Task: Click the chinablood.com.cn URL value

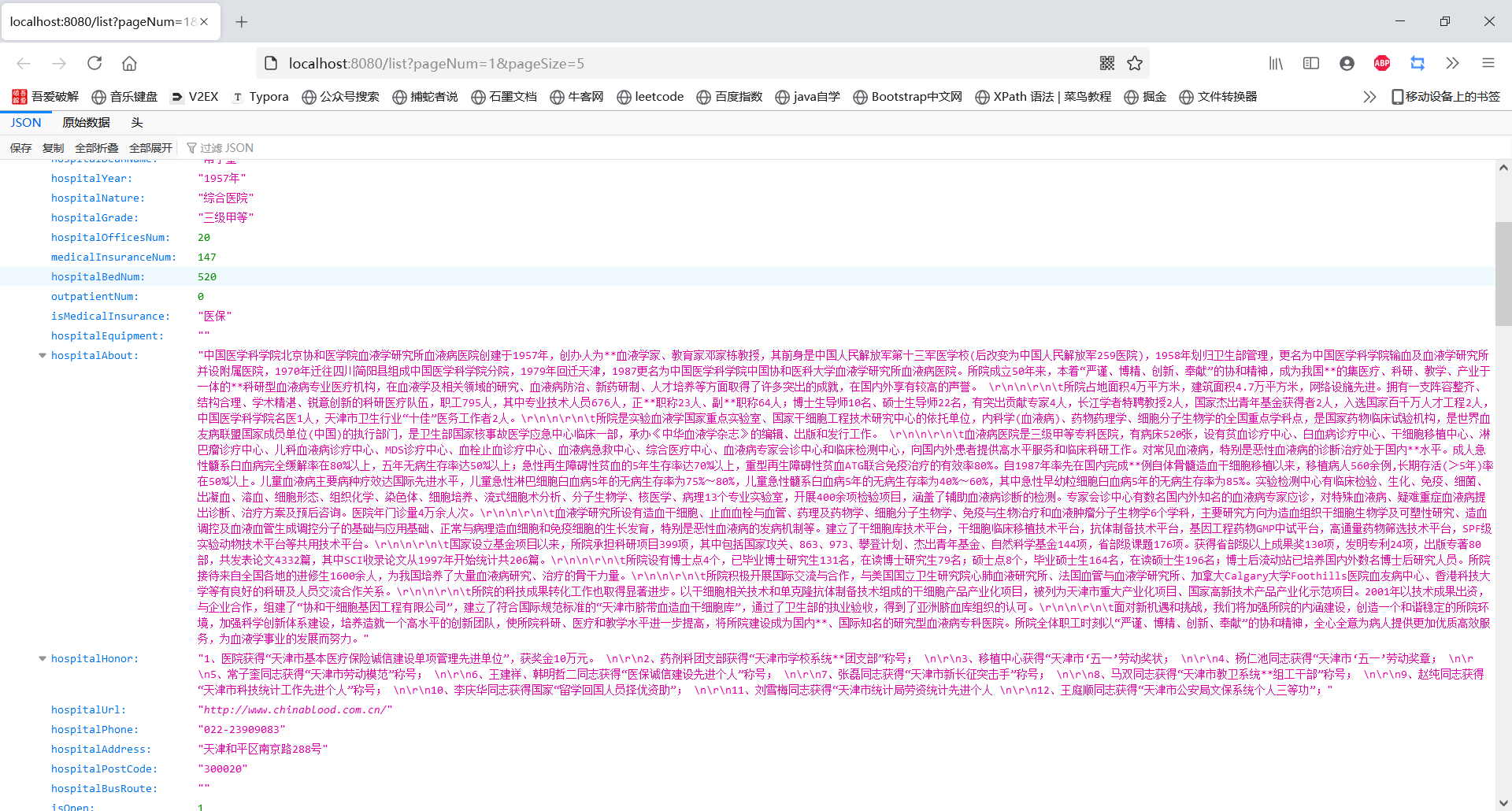Action: pos(295,709)
